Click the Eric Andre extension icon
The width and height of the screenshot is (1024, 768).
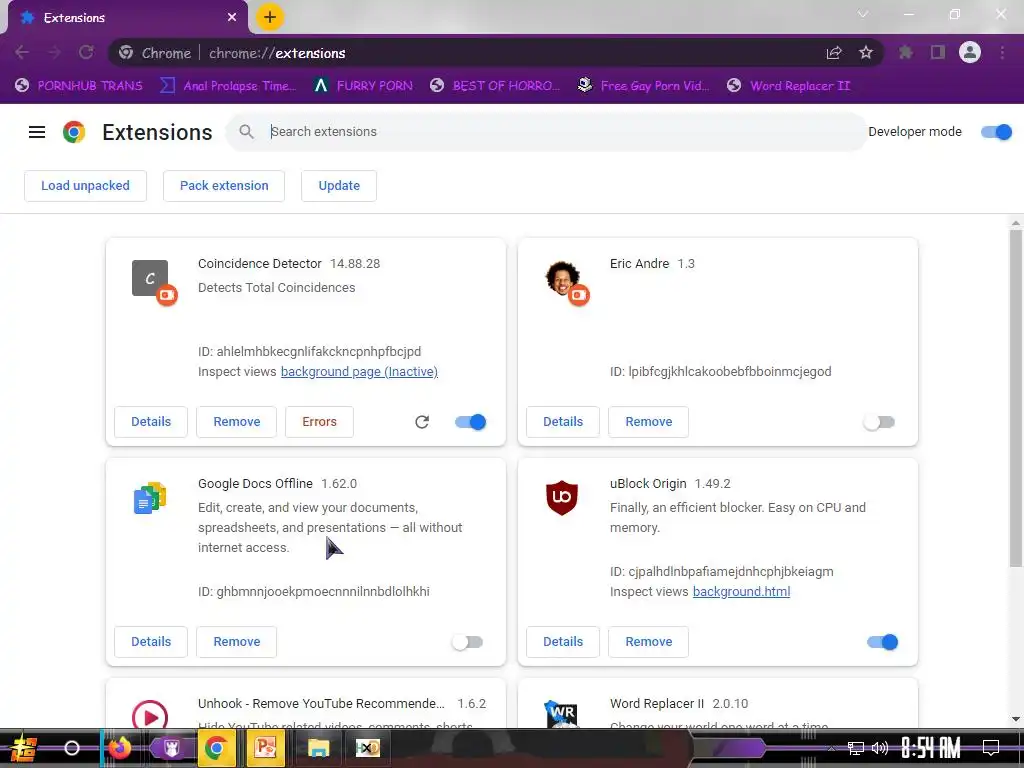click(x=563, y=280)
